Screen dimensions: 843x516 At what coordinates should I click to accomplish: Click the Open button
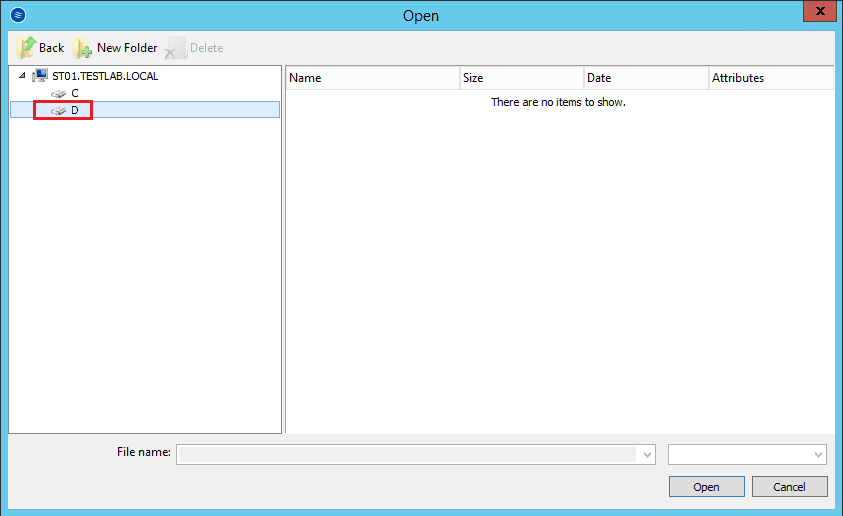pos(706,486)
